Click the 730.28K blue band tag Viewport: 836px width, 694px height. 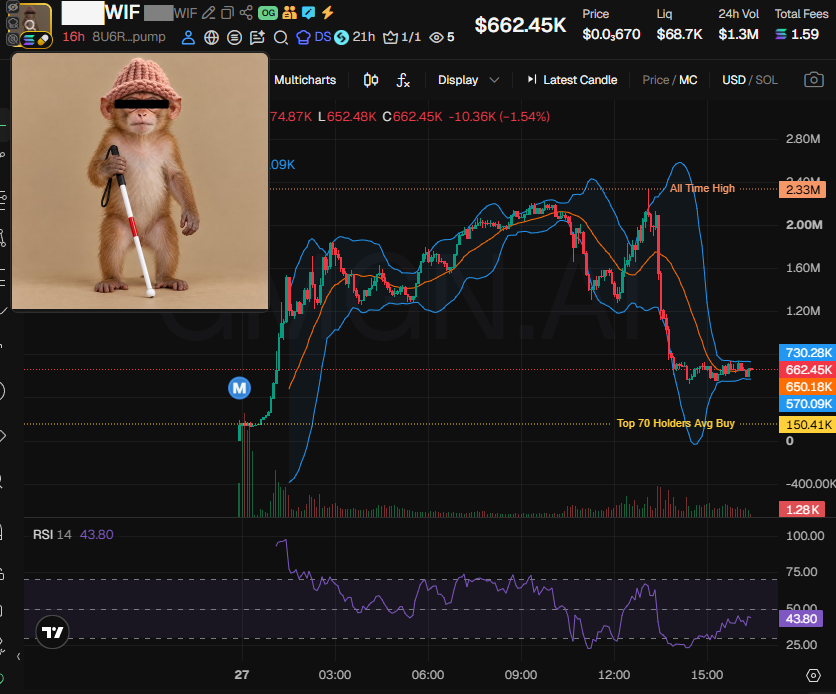pyautogui.click(x=807, y=353)
